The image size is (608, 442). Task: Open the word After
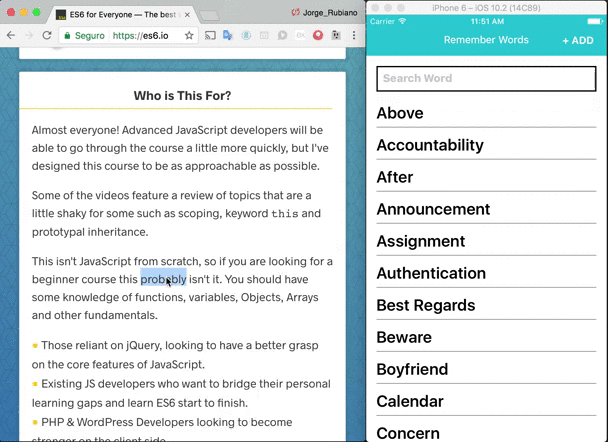486,178
